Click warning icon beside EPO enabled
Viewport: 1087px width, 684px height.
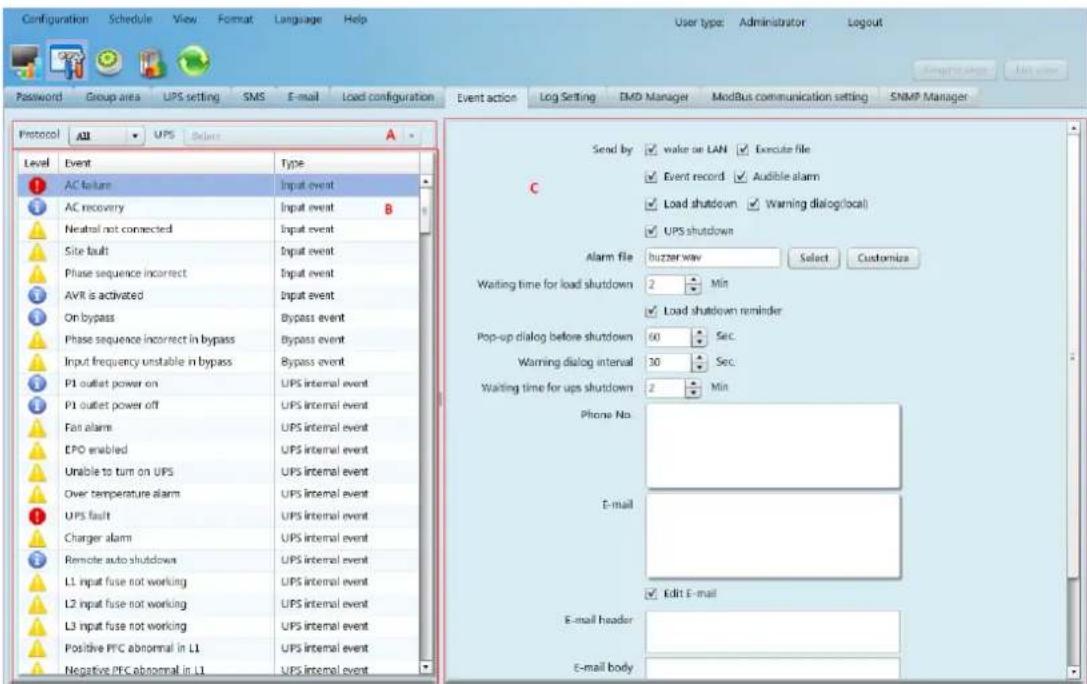[x=37, y=450]
